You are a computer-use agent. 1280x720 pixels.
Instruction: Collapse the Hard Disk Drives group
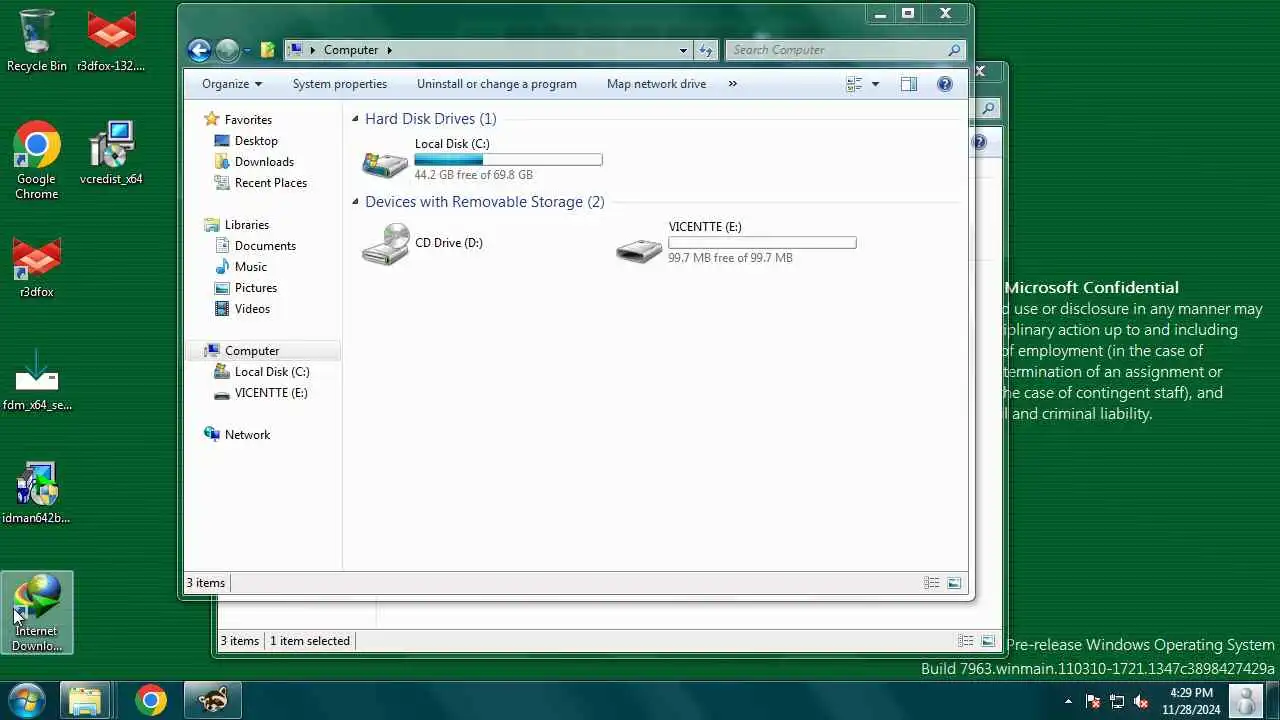(355, 119)
